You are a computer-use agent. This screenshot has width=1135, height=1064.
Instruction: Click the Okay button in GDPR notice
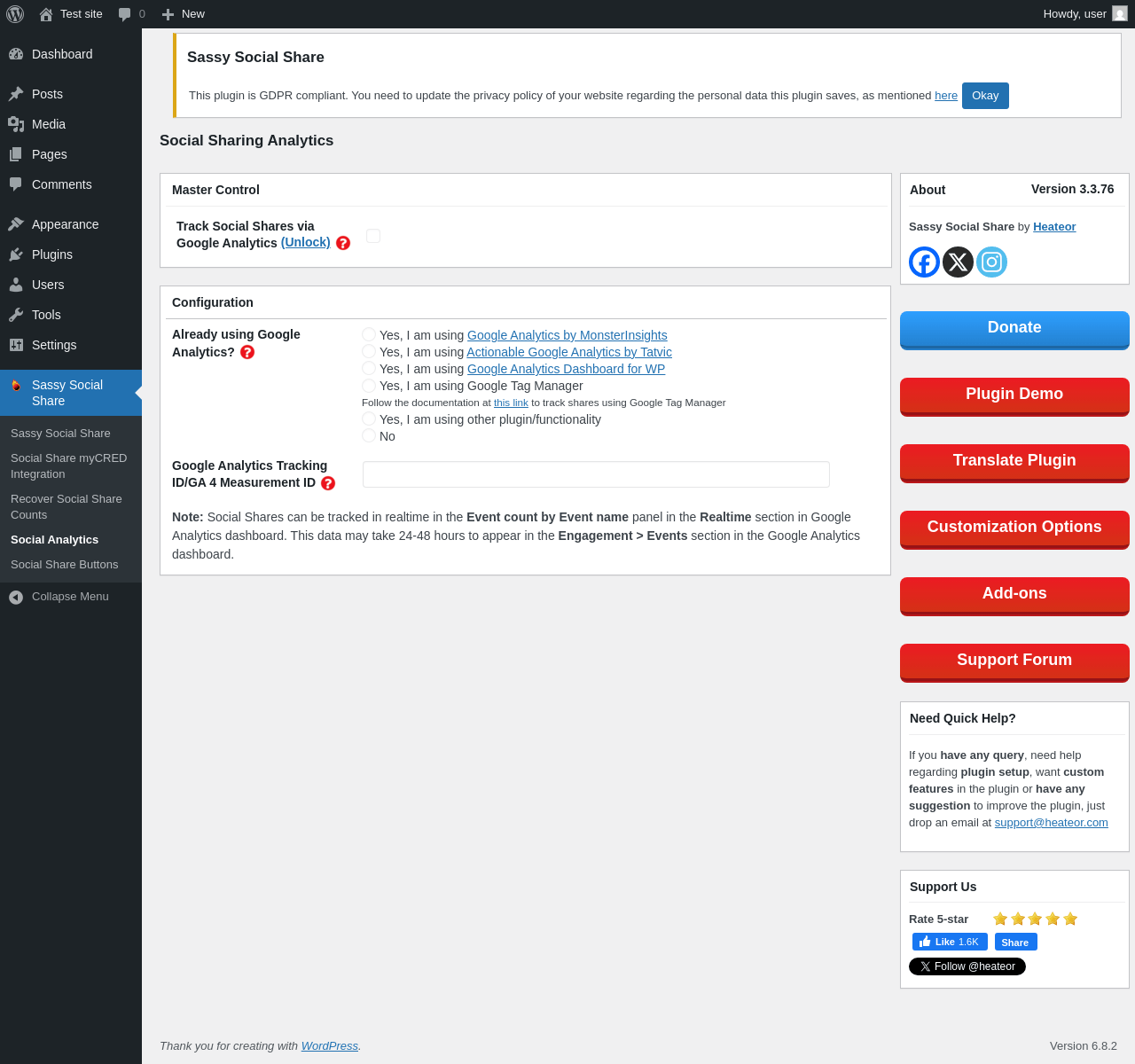(985, 96)
